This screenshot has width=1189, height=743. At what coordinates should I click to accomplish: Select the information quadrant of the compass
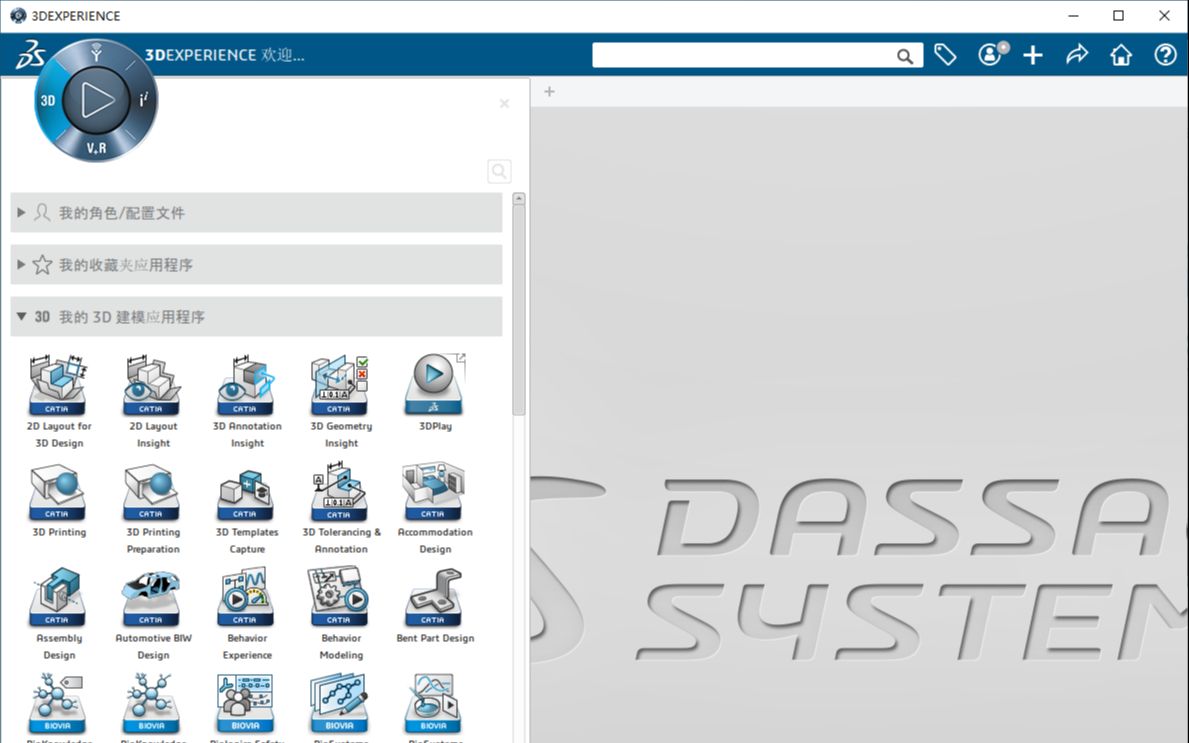[x=144, y=99]
